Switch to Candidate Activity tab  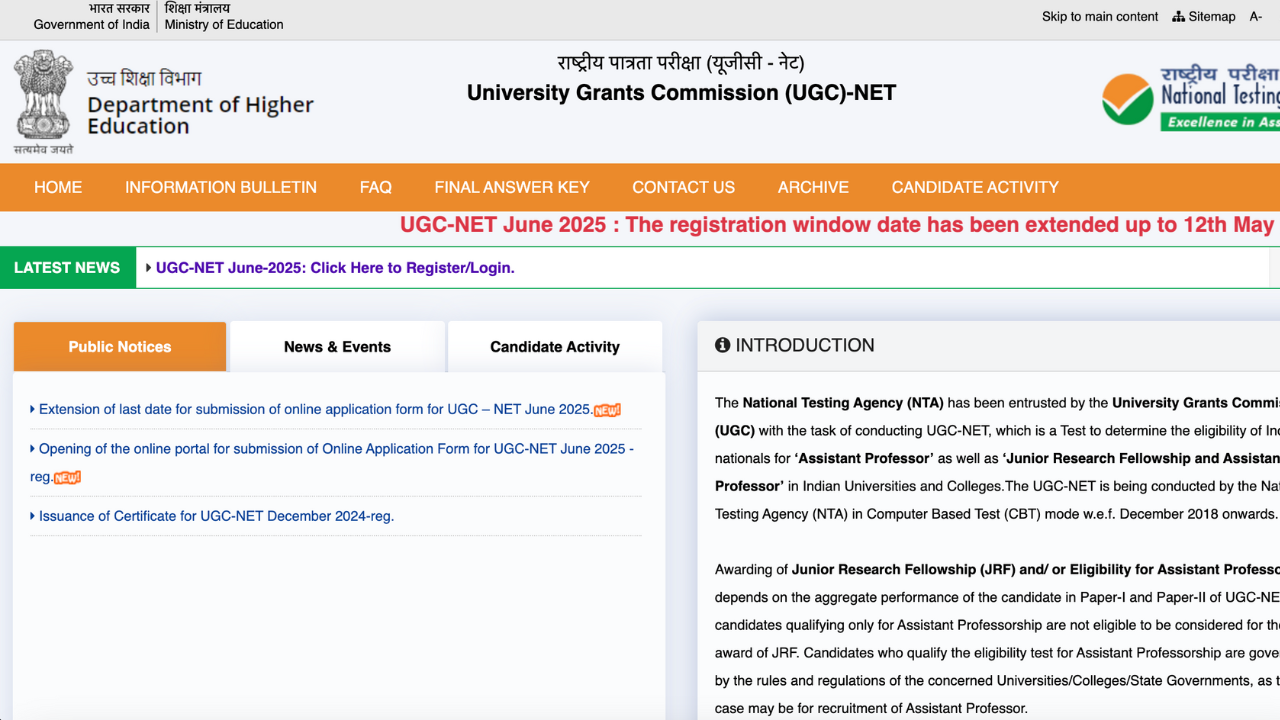coord(555,347)
